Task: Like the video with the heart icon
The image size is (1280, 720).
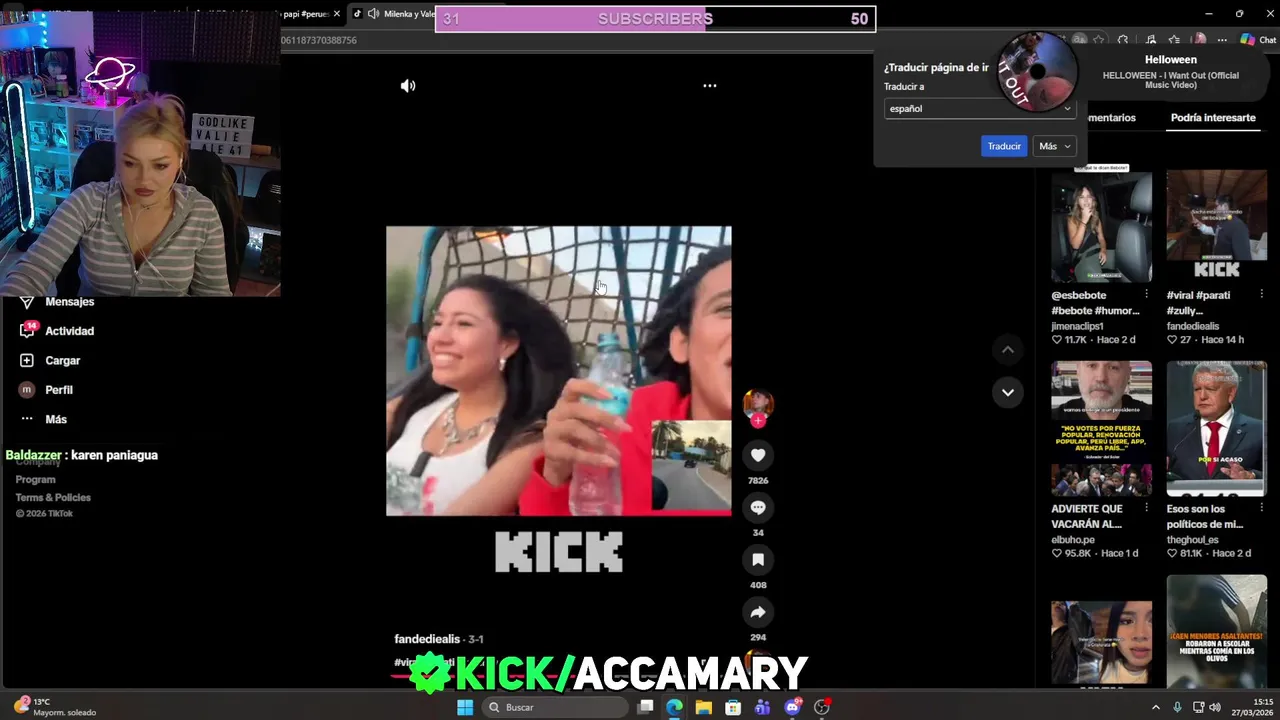Action: pos(758,455)
